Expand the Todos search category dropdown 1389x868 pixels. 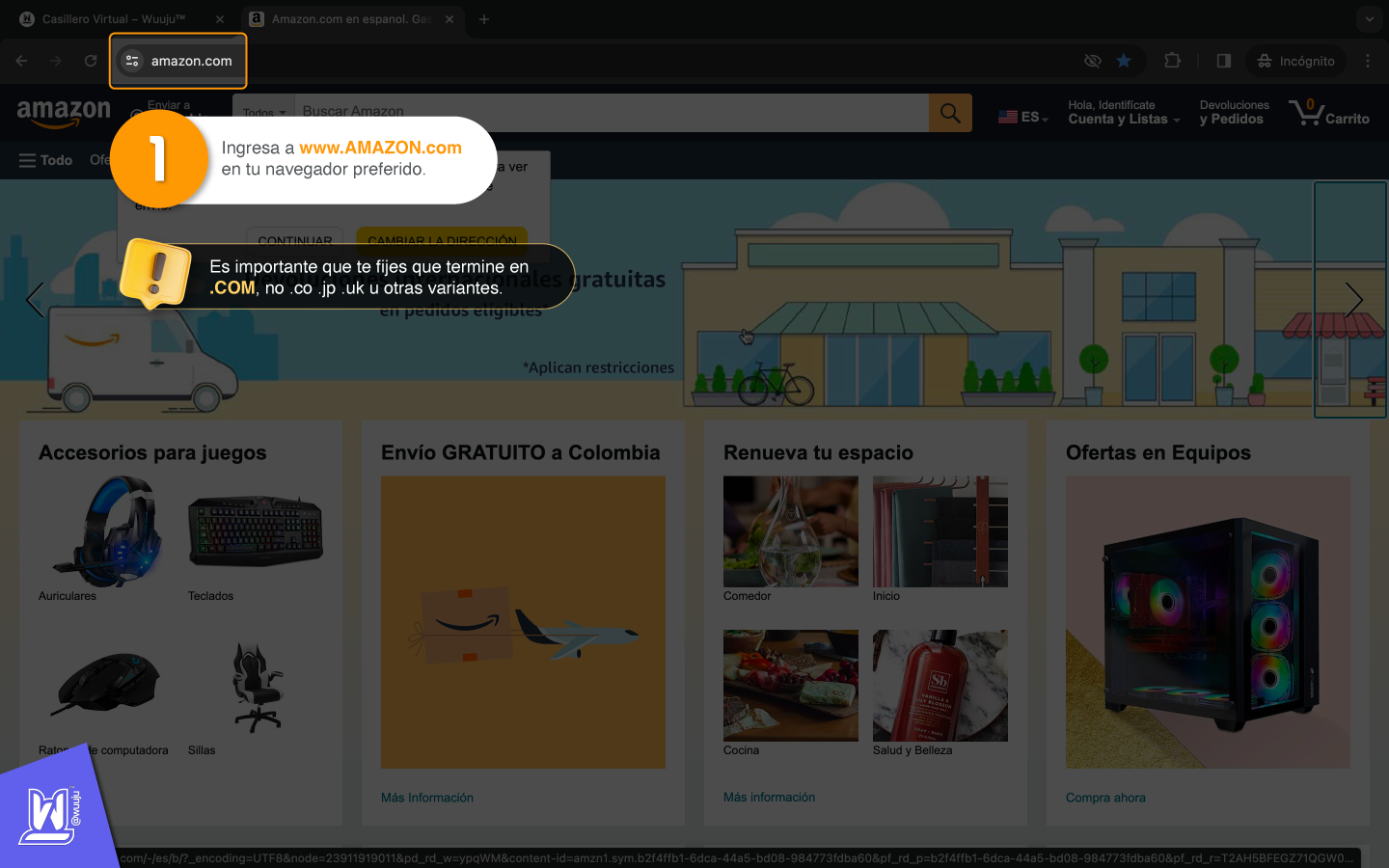pos(264,113)
